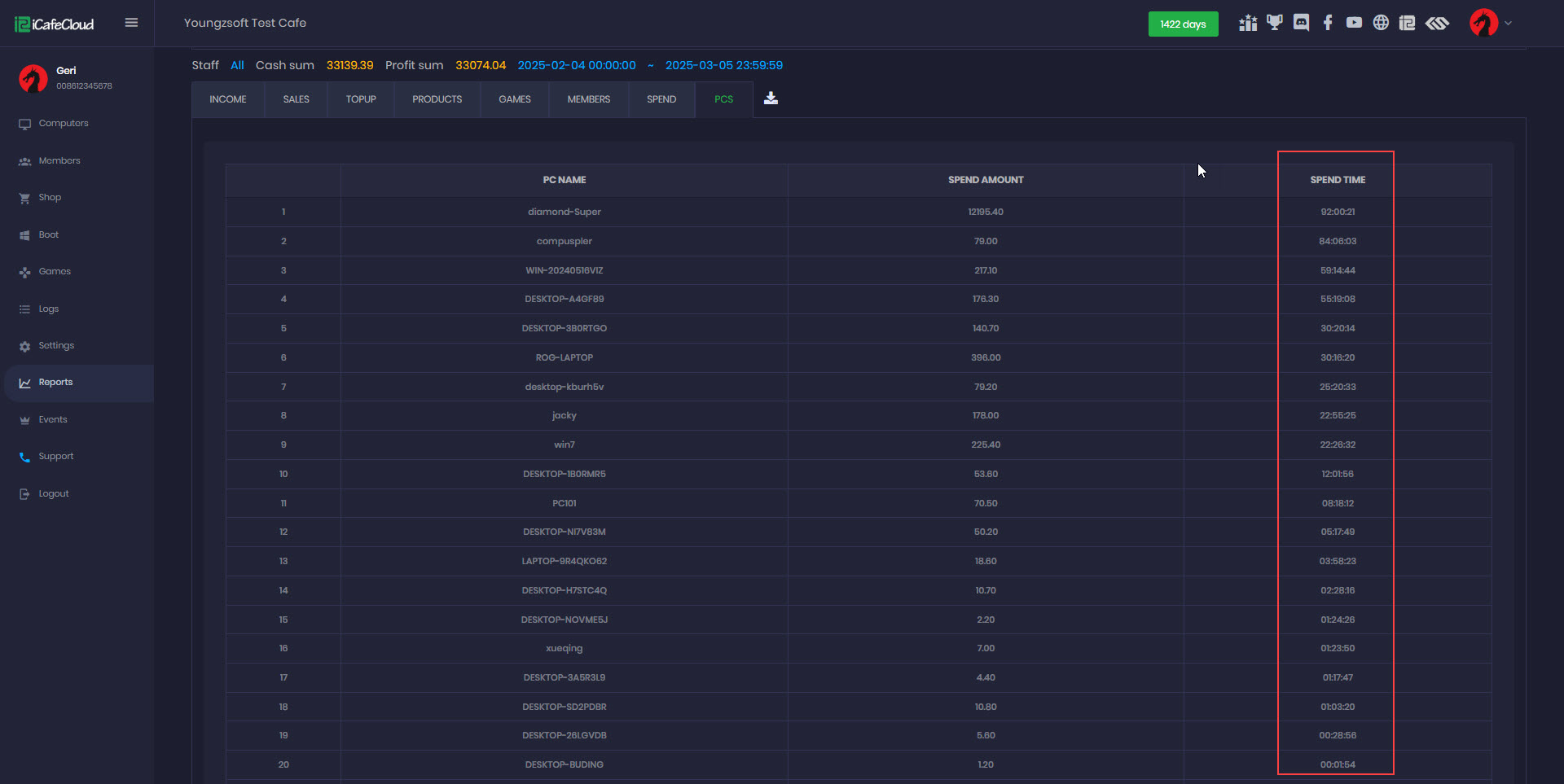
Task: Open the Discord chat icon
Action: coord(1301,24)
